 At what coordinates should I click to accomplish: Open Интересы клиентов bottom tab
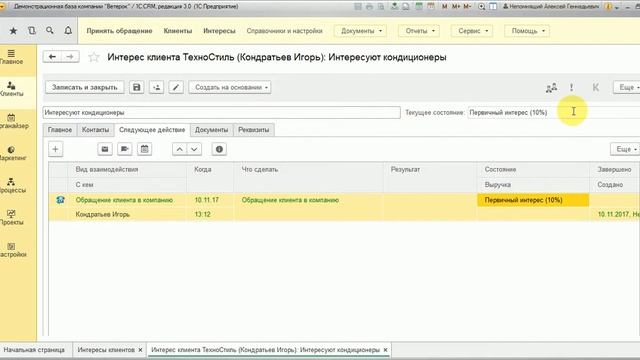(x=106, y=350)
